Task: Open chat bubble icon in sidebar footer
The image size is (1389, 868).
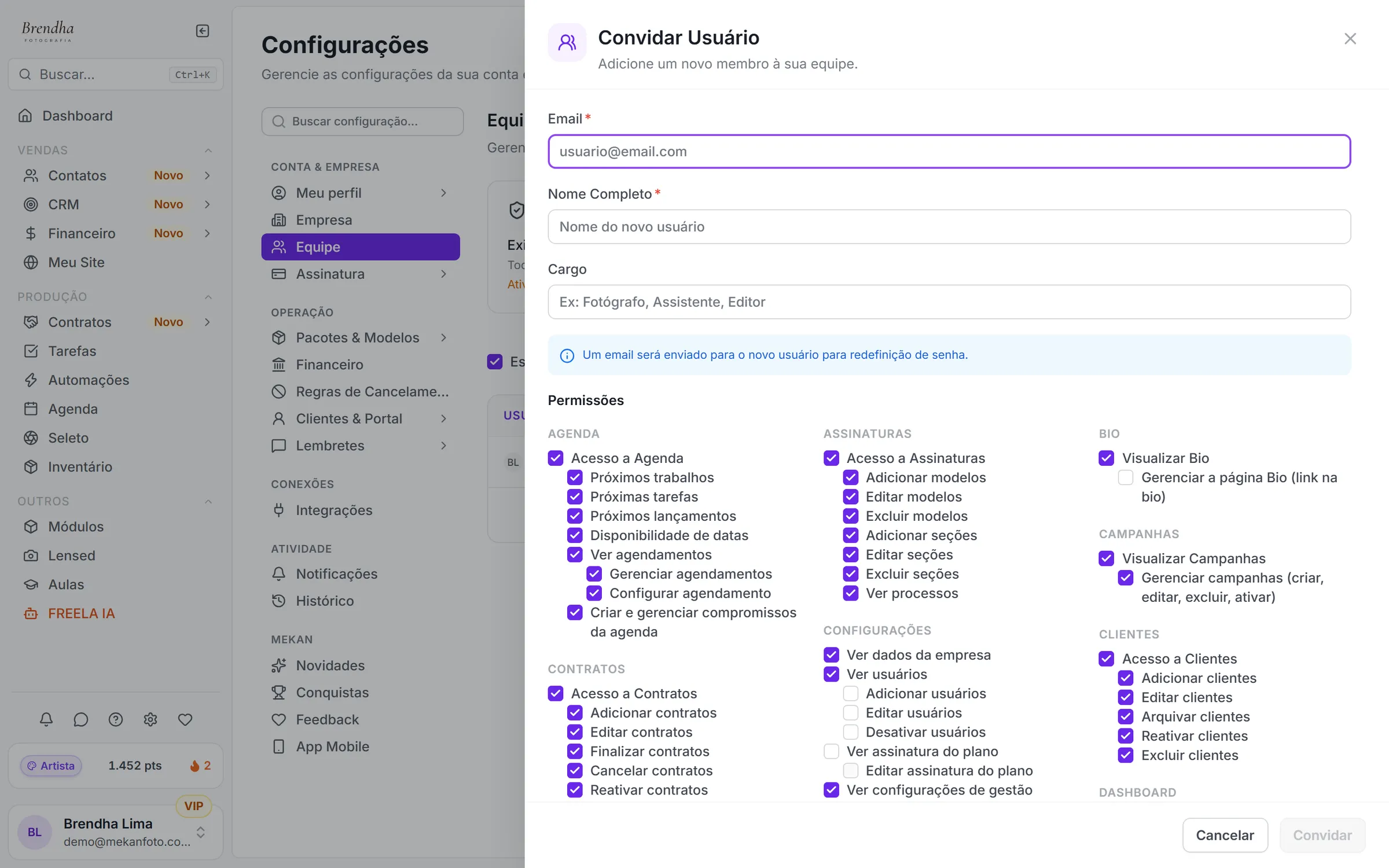Action: 81,719
